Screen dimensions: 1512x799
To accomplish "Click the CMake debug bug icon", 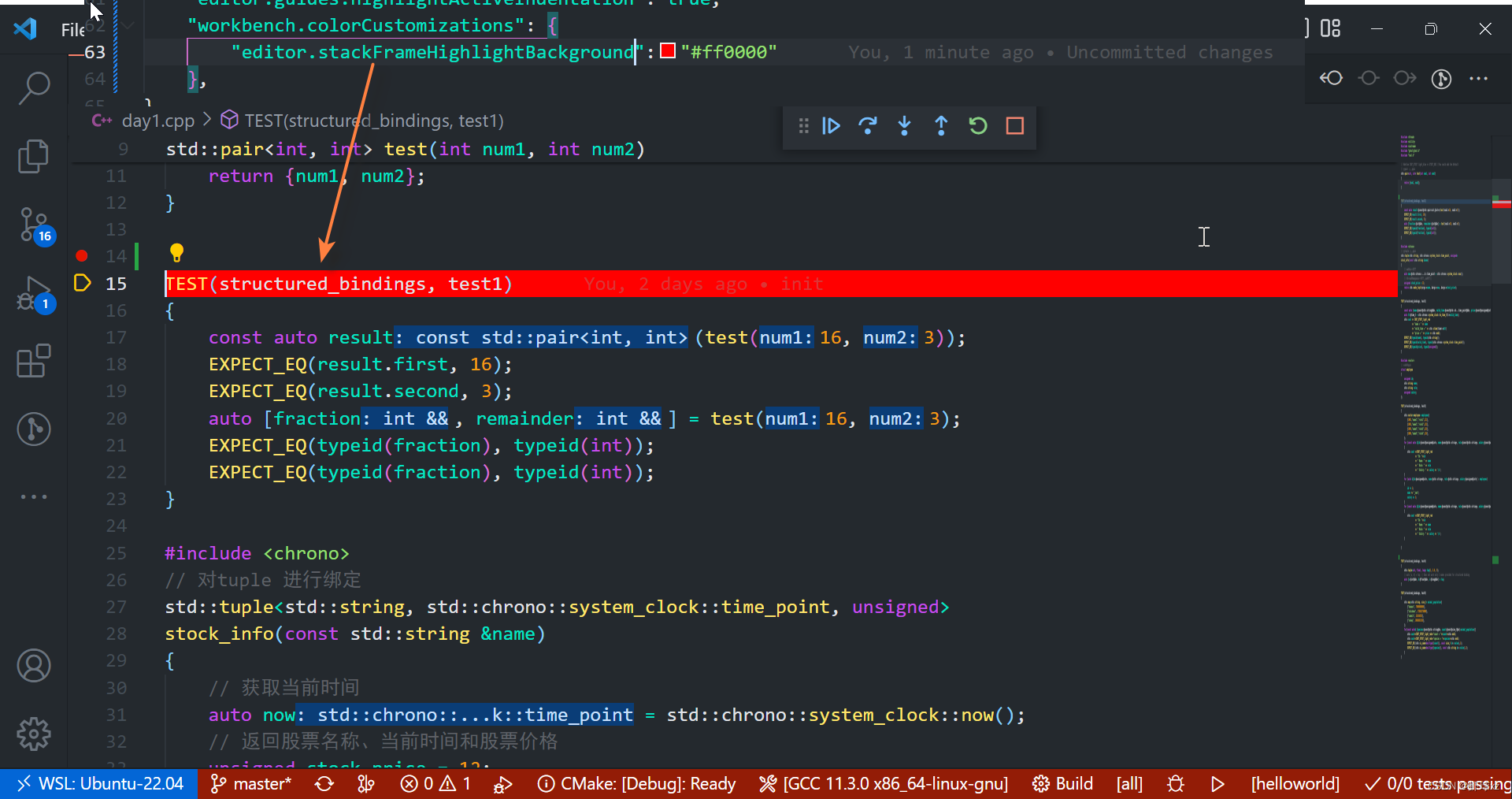I will pyautogui.click(x=1176, y=784).
